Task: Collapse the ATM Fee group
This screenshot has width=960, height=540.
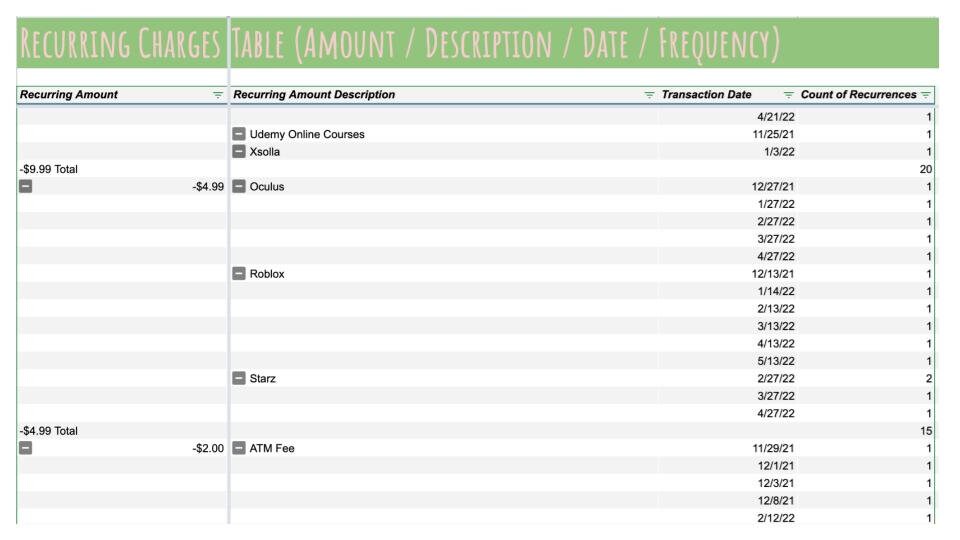Action: coord(239,448)
